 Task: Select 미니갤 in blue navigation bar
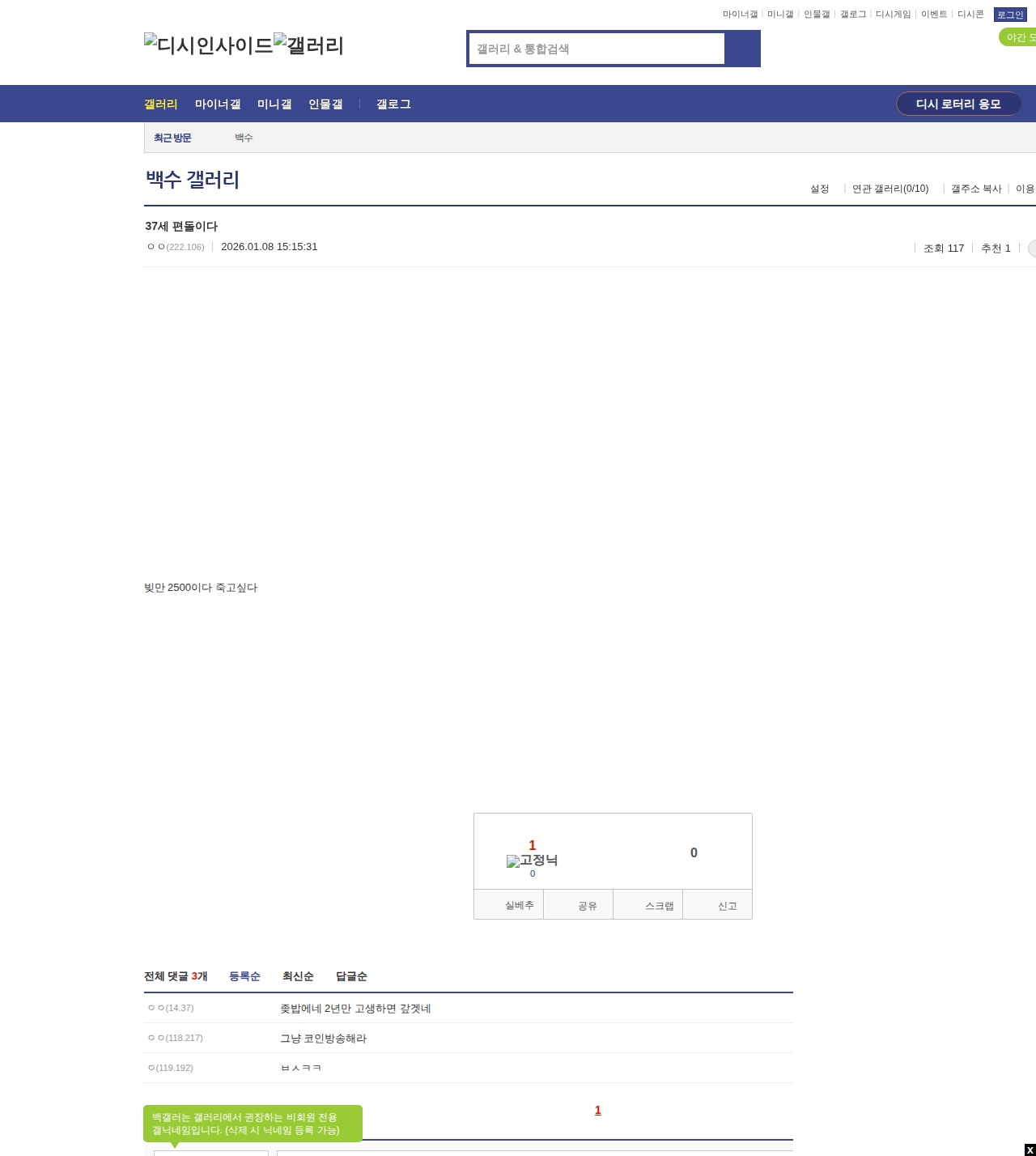pos(274,104)
